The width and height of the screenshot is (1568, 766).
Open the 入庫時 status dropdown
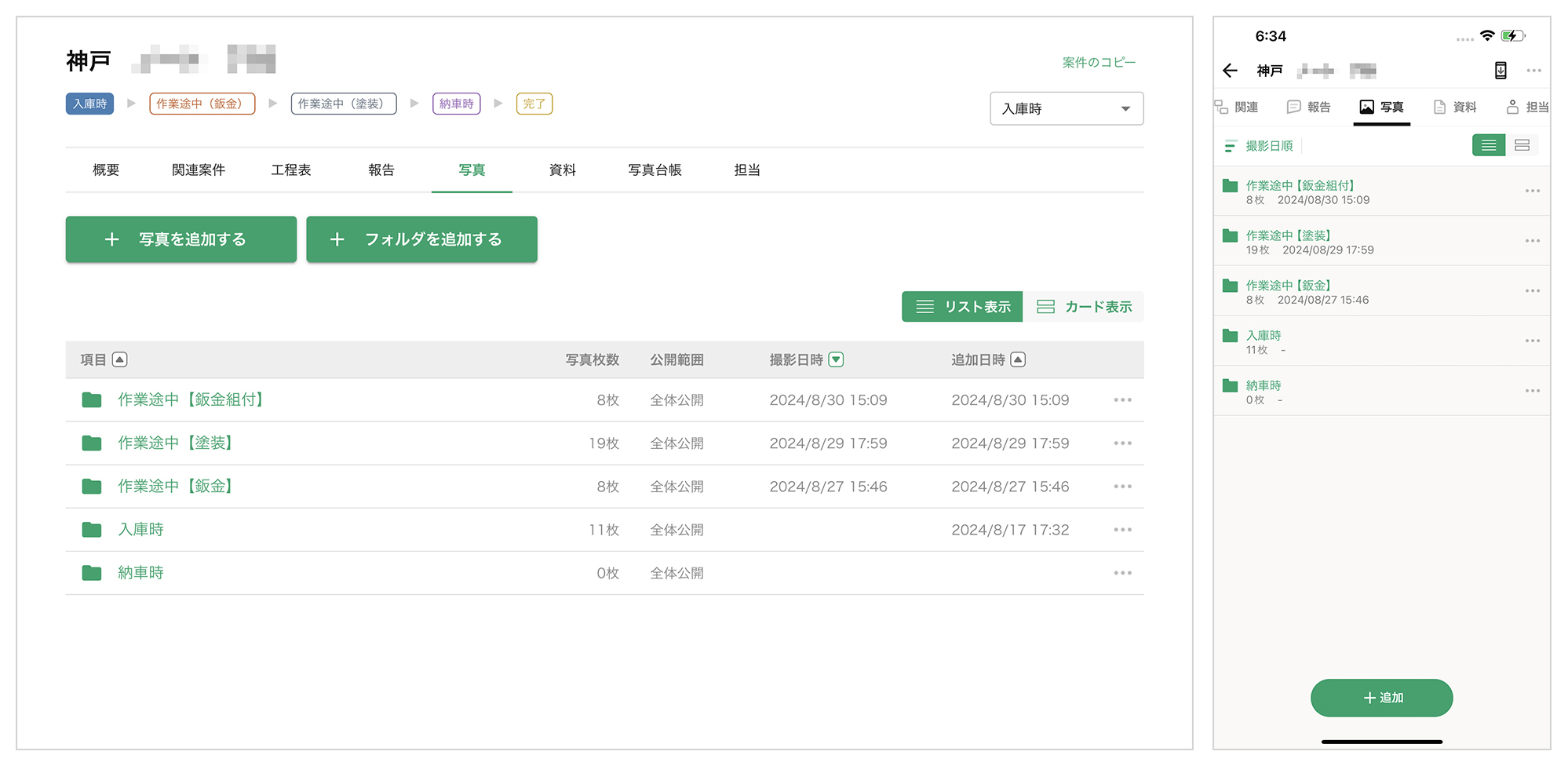click(1067, 109)
